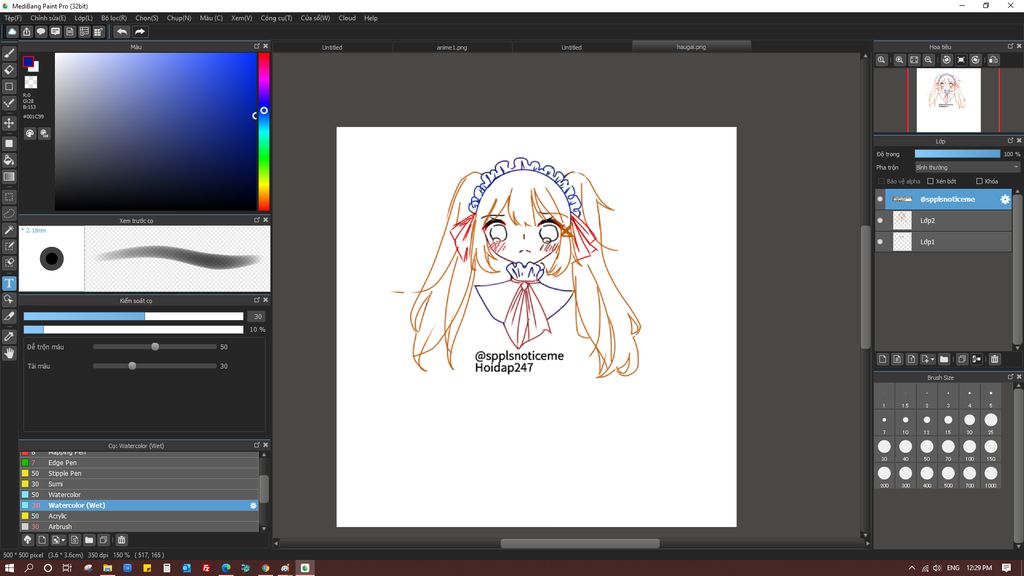Click the brush size value field 30
Screen dimensions: 1024x576
[x=257, y=317]
